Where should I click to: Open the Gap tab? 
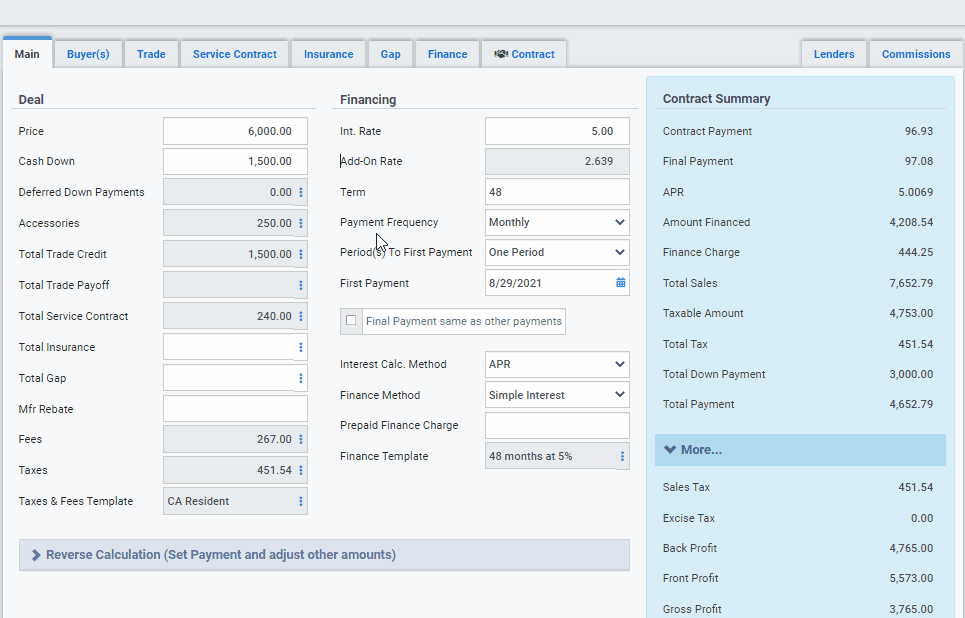click(390, 54)
